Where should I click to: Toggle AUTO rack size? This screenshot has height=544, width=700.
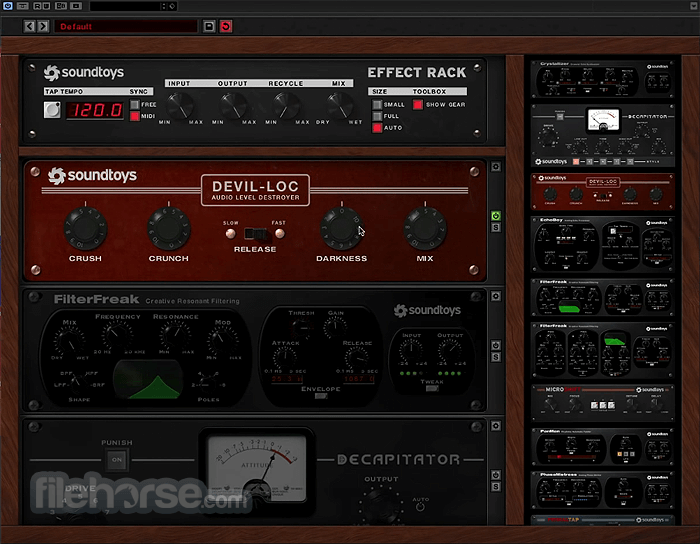pyautogui.click(x=377, y=128)
